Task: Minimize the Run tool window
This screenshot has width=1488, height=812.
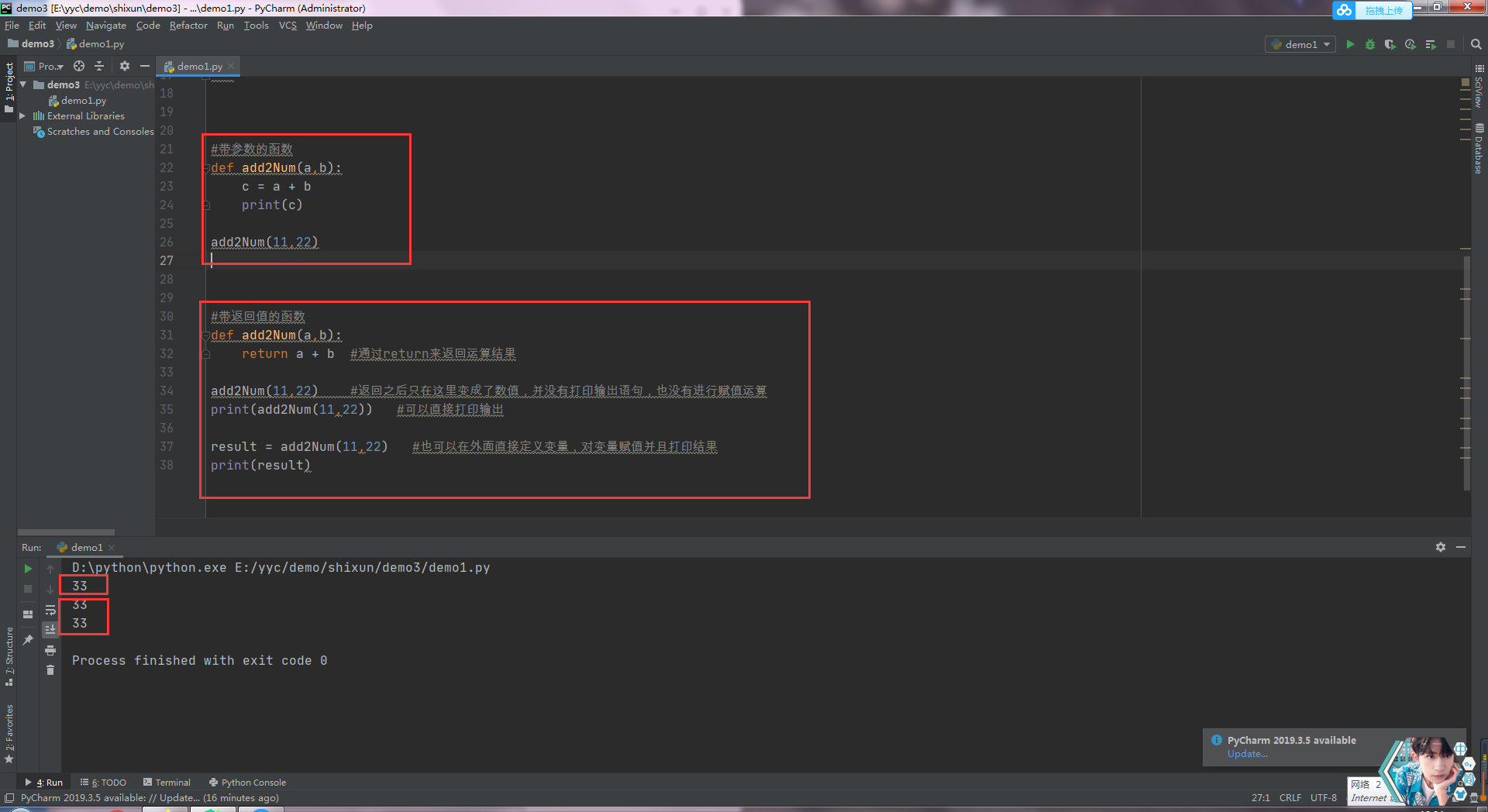Action: point(1461,547)
